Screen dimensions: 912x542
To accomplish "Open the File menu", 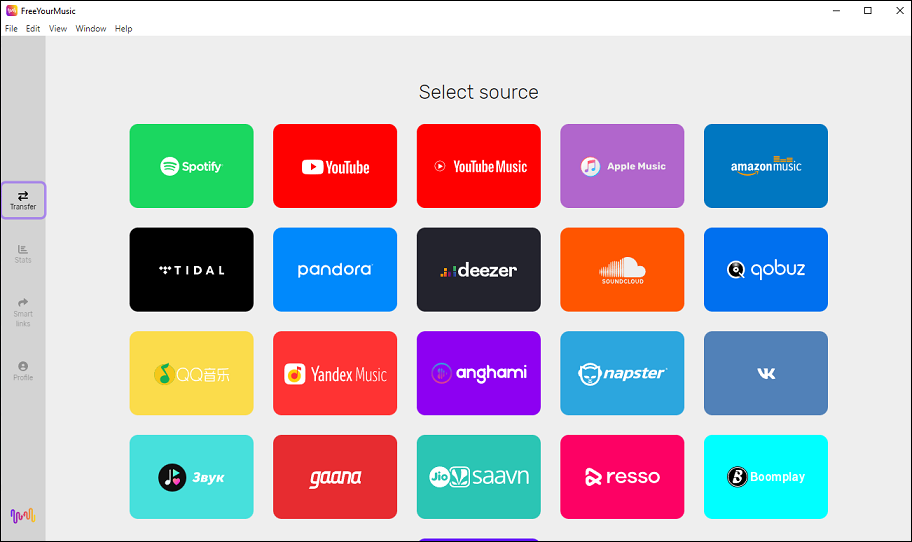I will click(11, 28).
